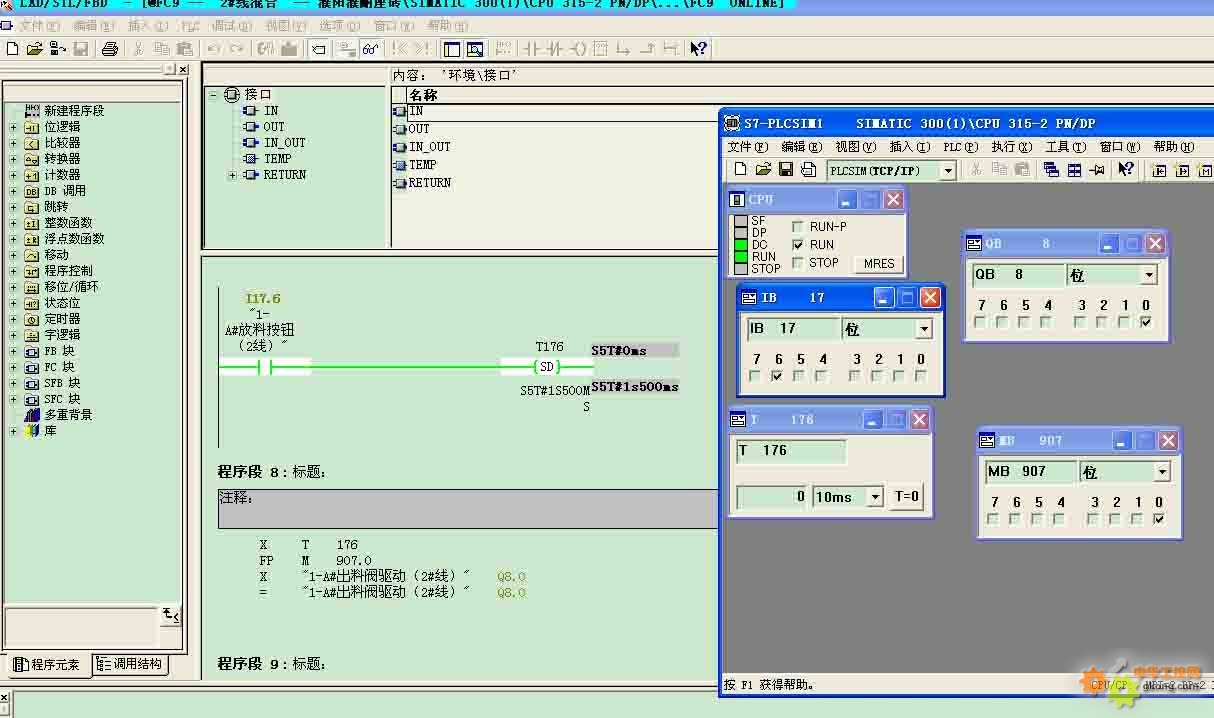The height and width of the screenshot is (718, 1214).
Task: Click the help pointer icon in PLCSIM toolbar
Action: click(x=1126, y=170)
